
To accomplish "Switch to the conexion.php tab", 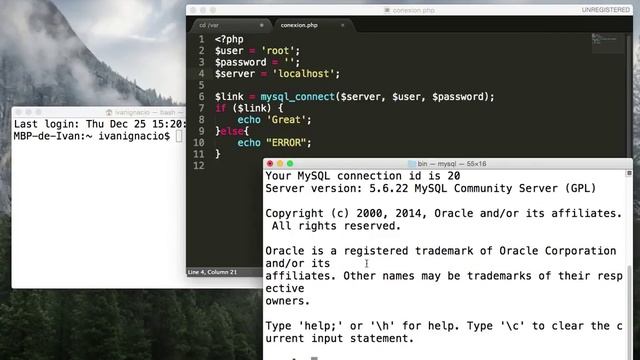I will 299,25.
